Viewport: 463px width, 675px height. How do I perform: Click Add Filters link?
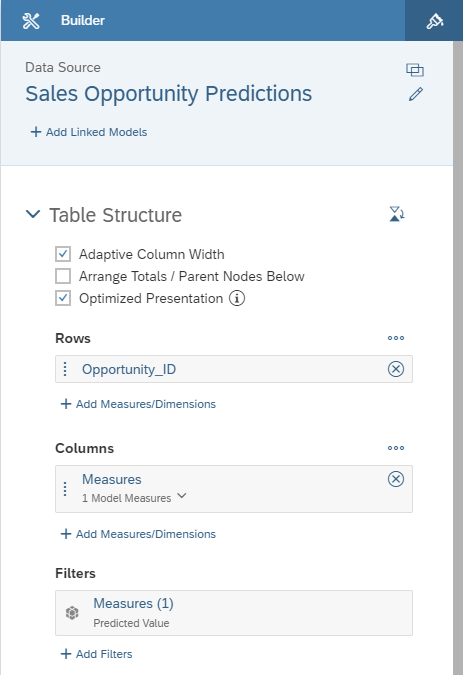(x=96, y=654)
